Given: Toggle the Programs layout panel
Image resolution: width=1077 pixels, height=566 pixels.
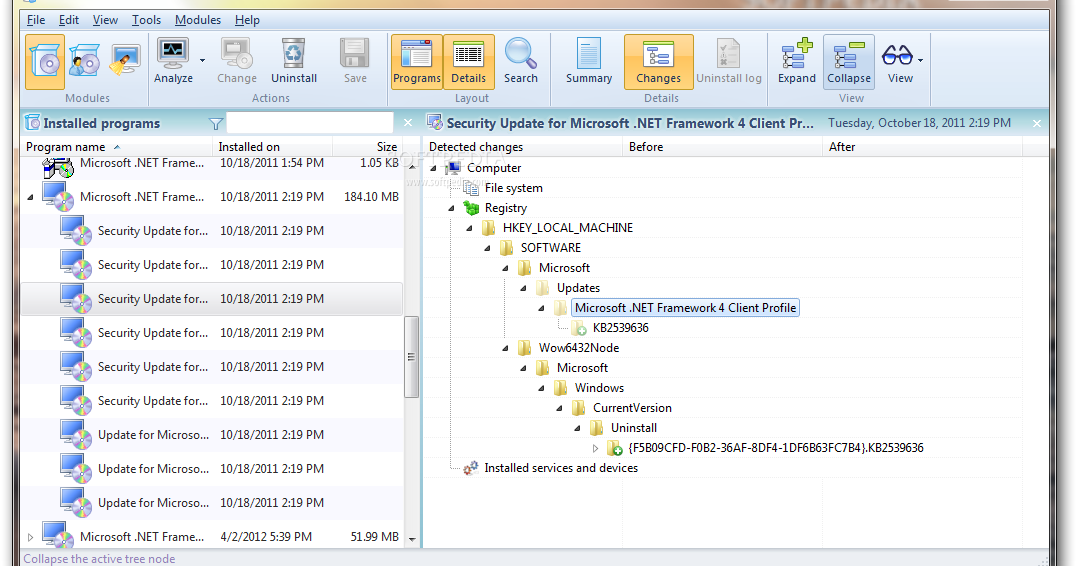Looking at the screenshot, I should (417, 62).
